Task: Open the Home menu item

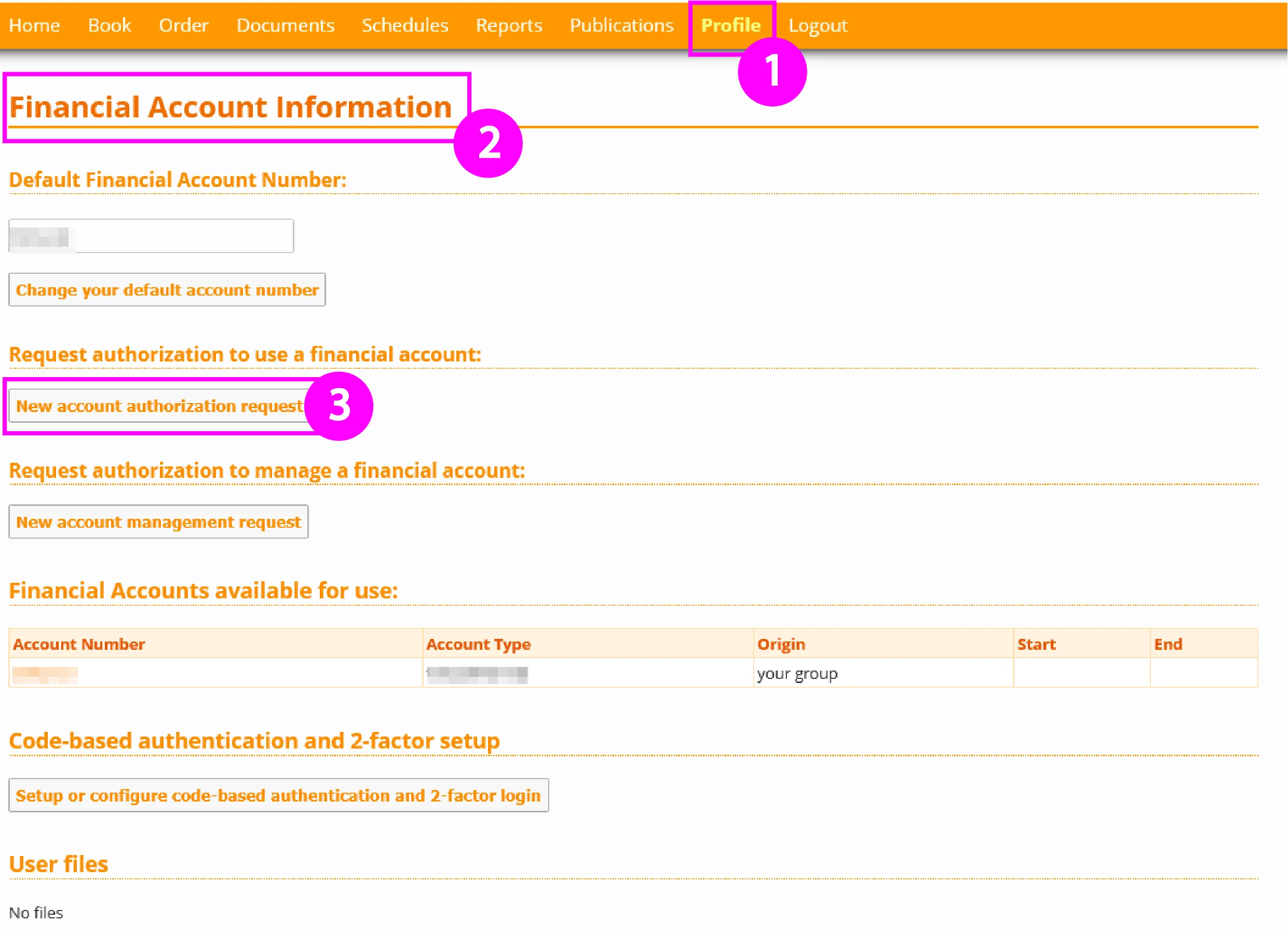Action: (35, 25)
